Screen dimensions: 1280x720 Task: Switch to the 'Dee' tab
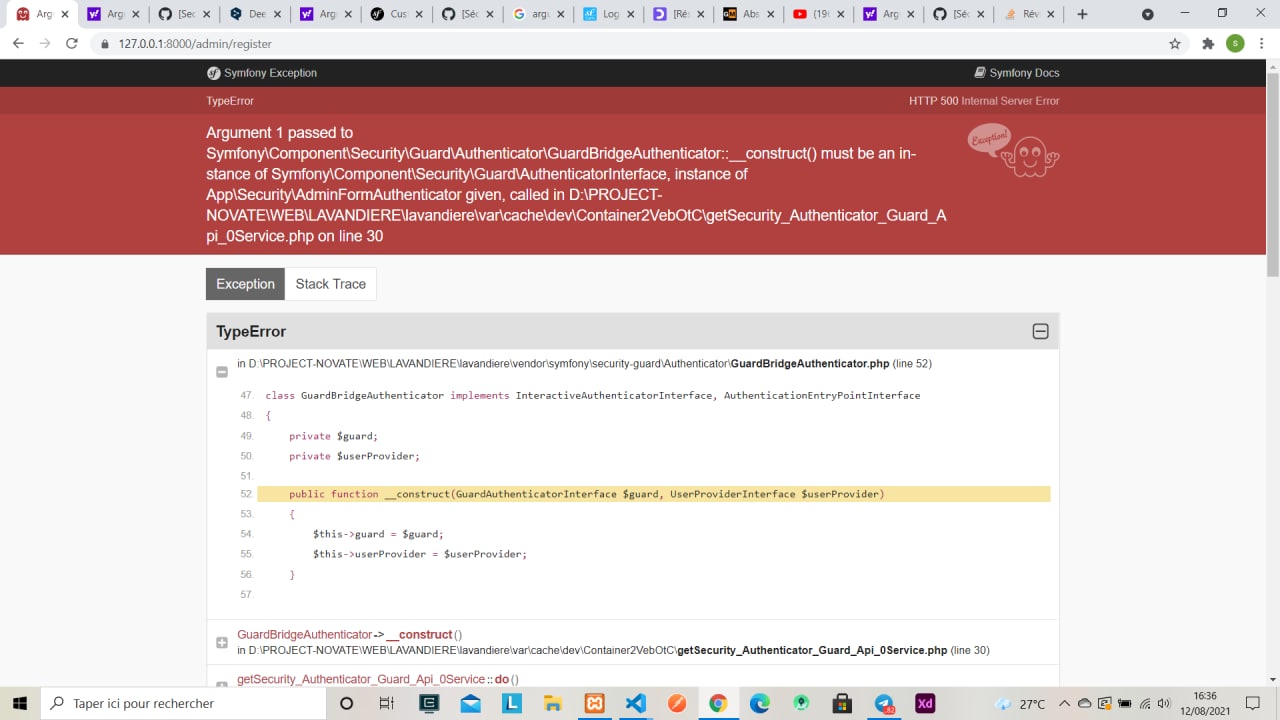coord(256,14)
